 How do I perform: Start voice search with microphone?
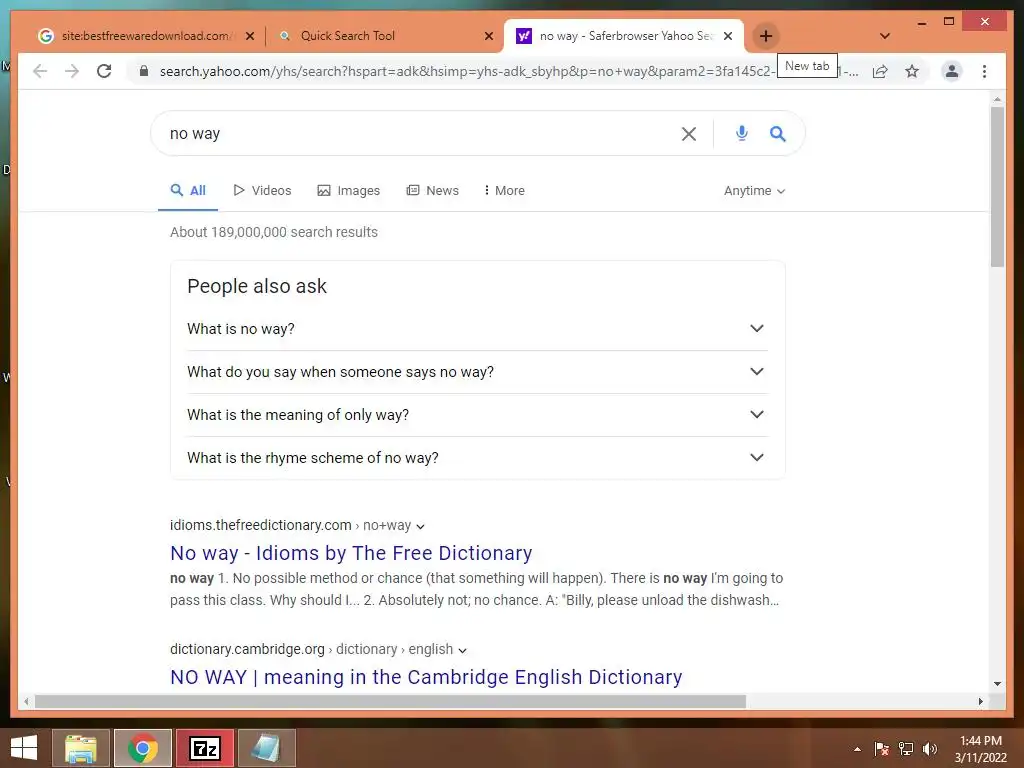click(x=741, y=133)
